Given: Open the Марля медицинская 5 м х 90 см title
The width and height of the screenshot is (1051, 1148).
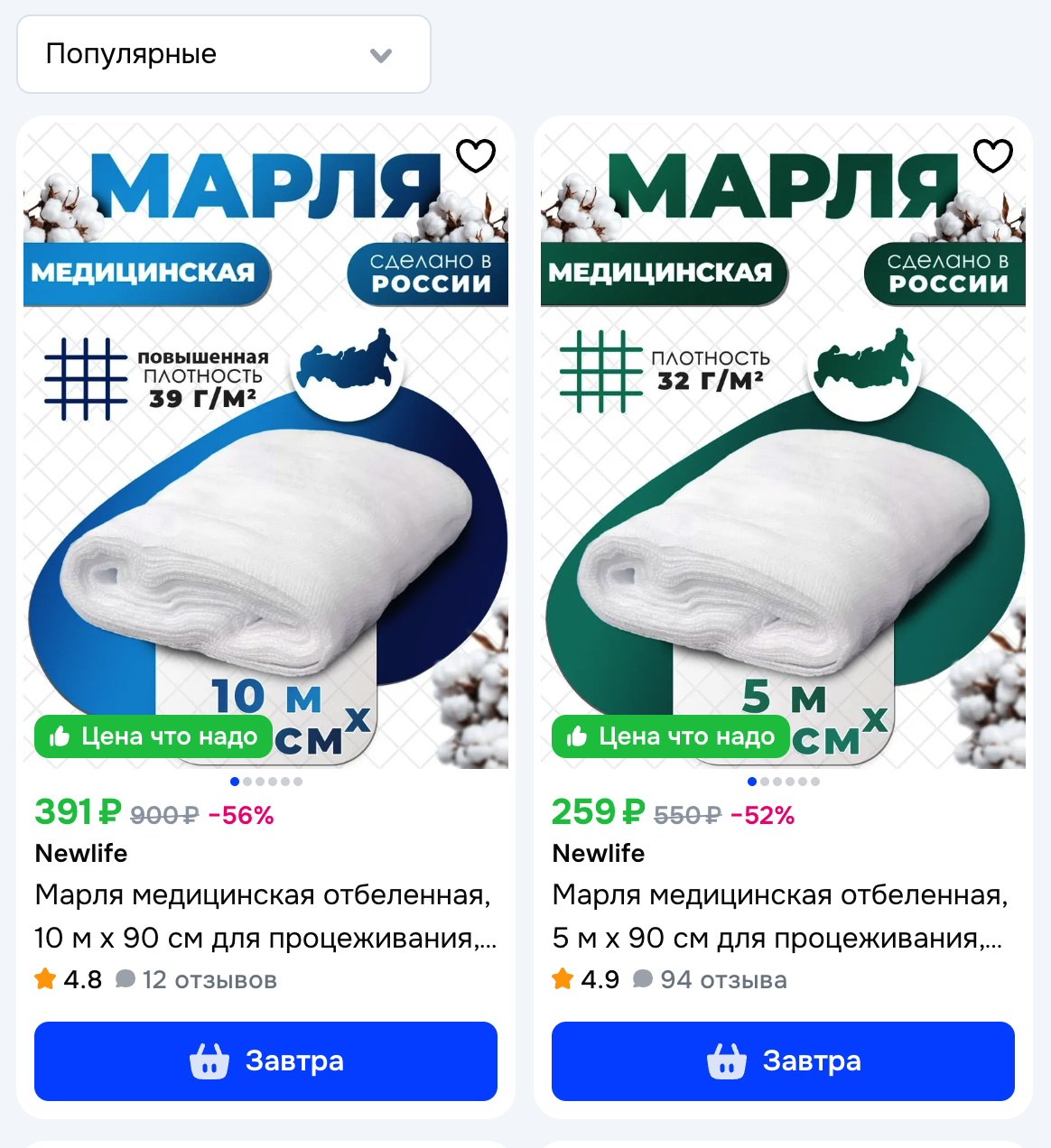Looking at the screenshot, I should (x=780, y=916).
